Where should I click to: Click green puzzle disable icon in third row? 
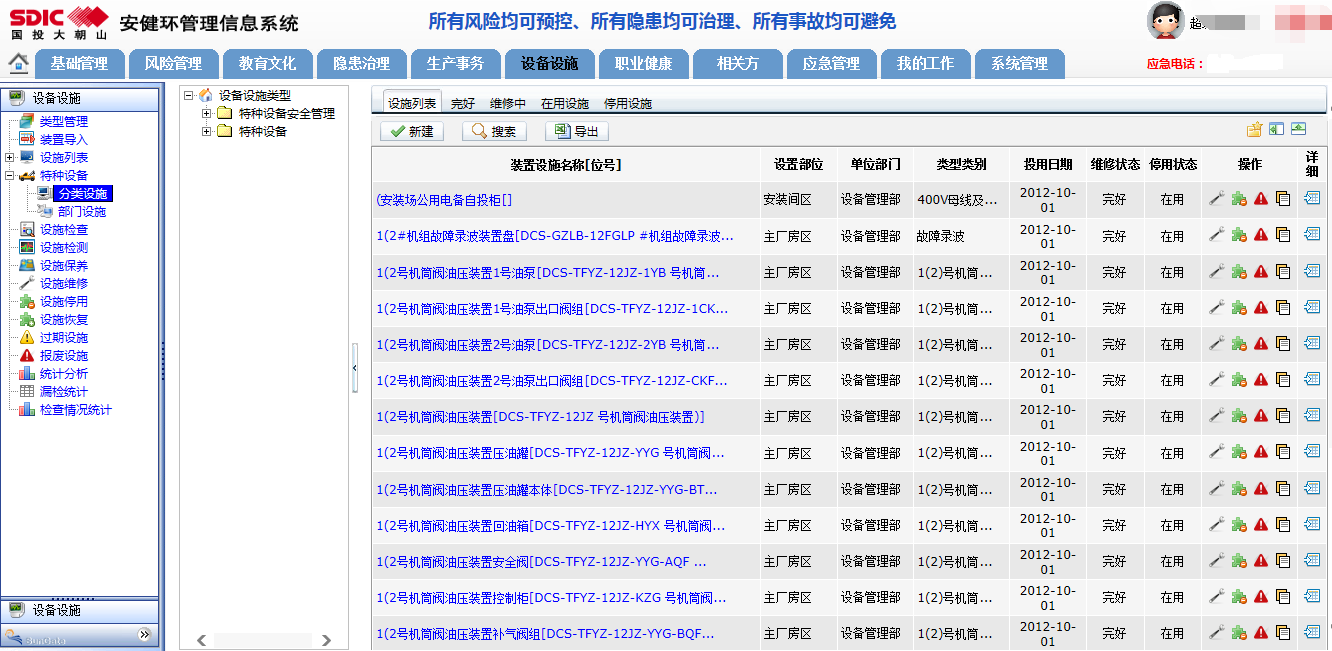(x=1239, y=272)
